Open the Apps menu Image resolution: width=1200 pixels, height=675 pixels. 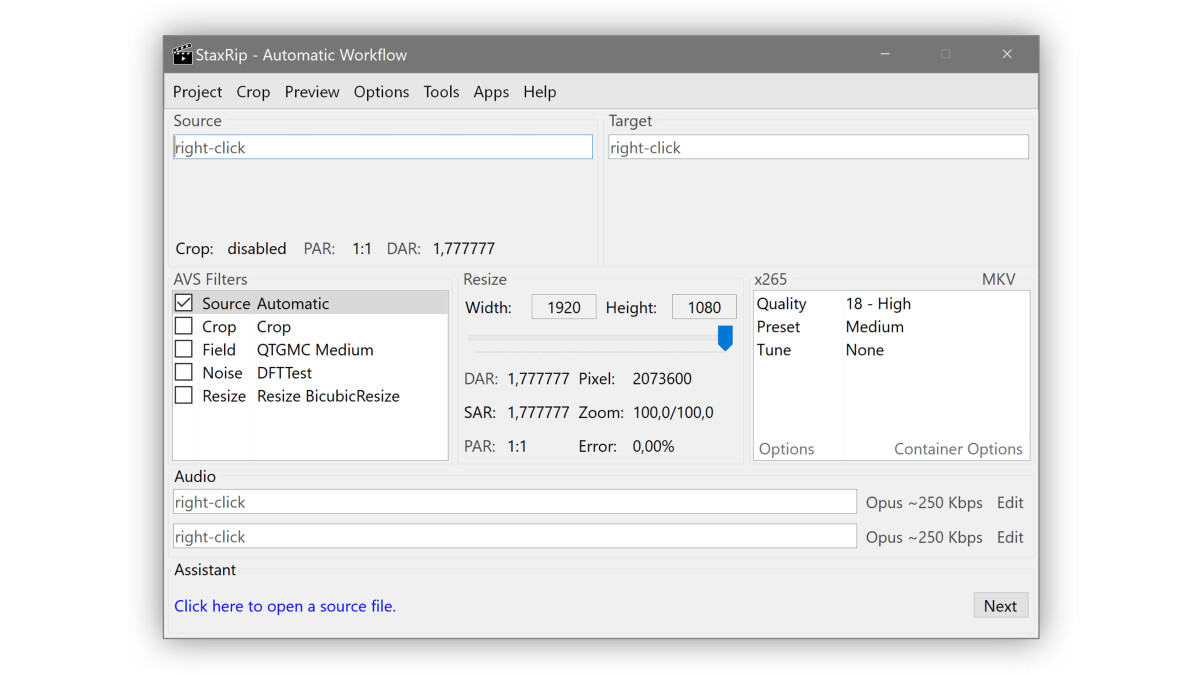(491, 92)
